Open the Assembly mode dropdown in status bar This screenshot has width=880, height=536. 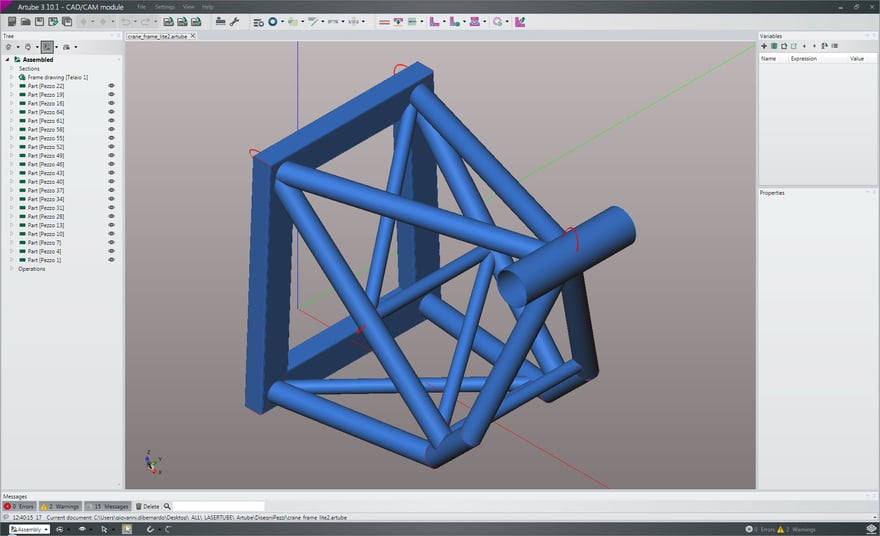[x=30, y=529]
